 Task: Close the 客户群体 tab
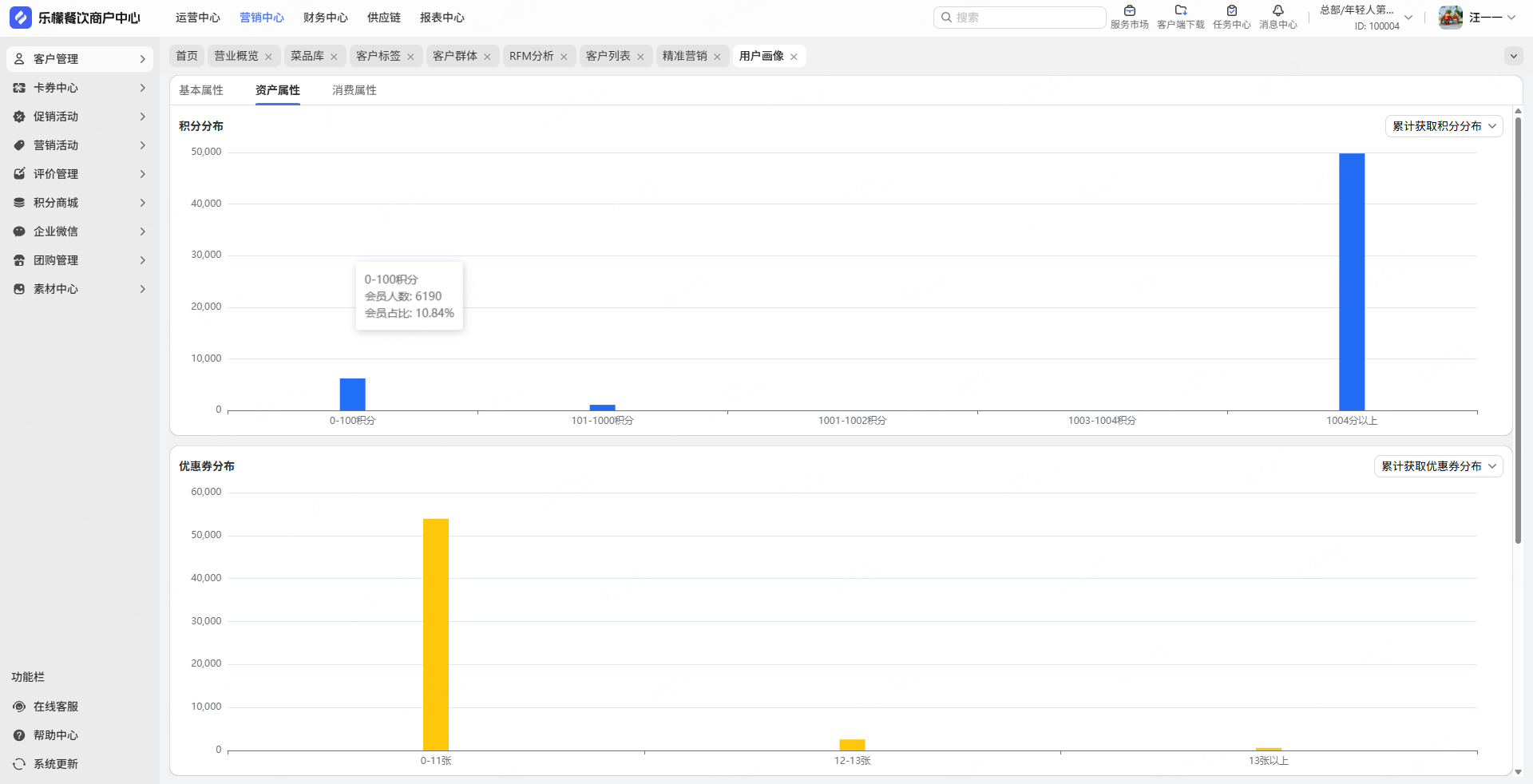[487, 57]
